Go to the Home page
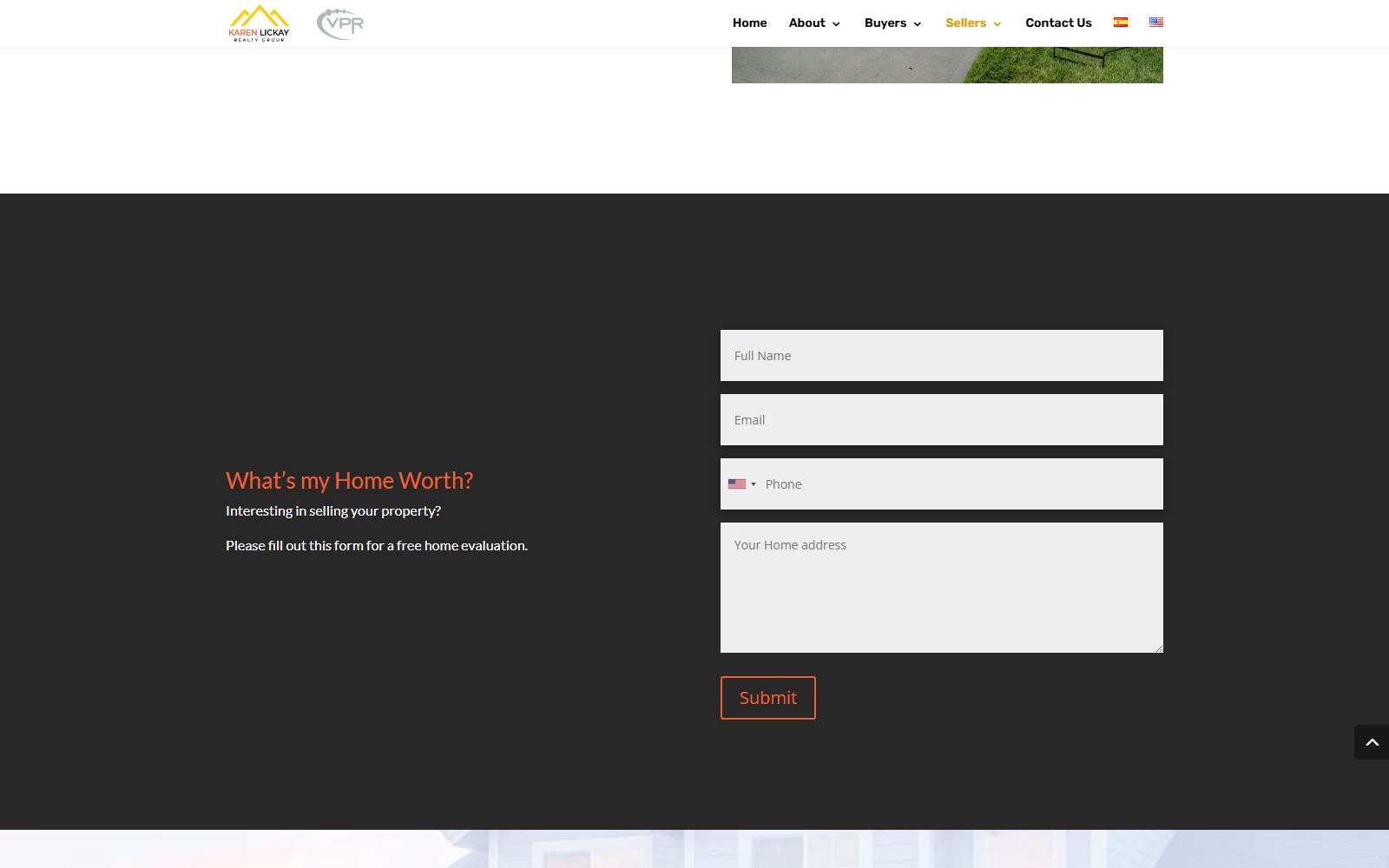The image size is (1389, 868). coord(749,23)
